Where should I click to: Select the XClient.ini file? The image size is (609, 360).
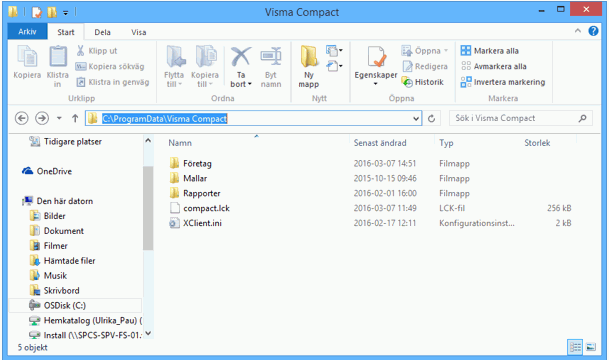click(x=202, y=223)
